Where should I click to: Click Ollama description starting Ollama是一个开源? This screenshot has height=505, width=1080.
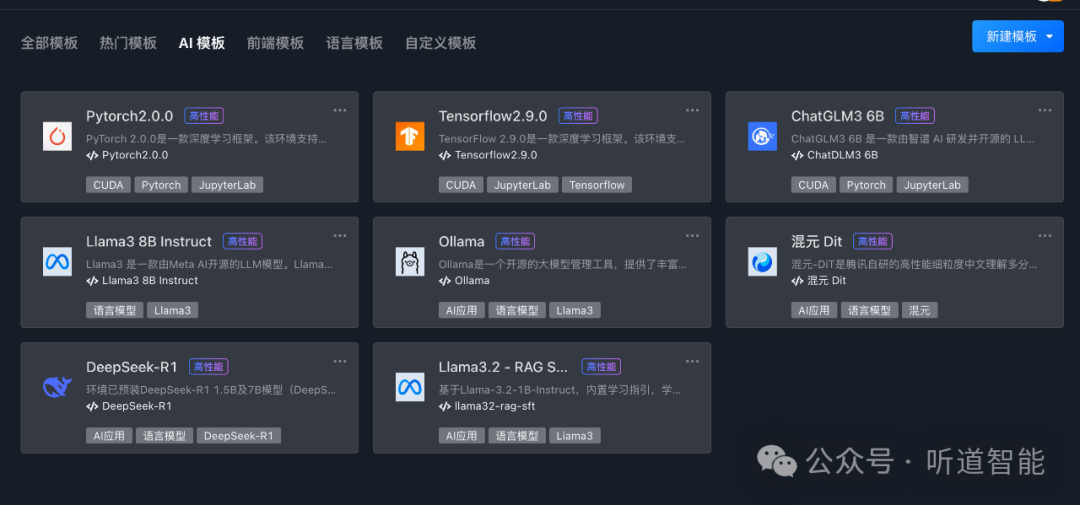tap(563, 265)
